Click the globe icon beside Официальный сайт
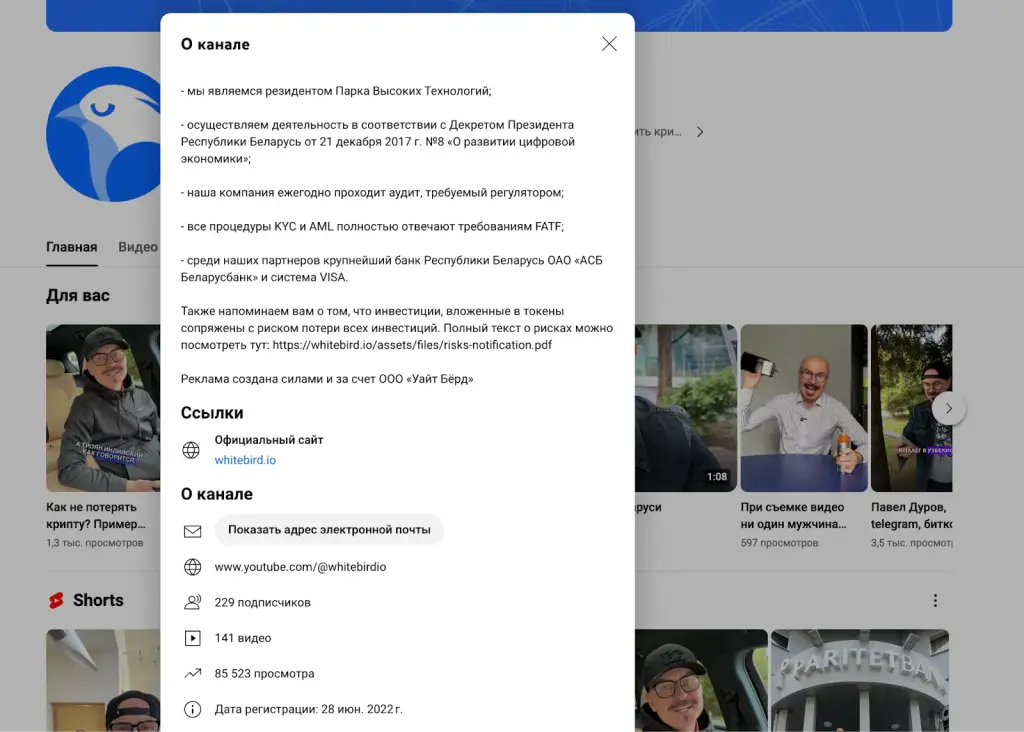The height and width of the screenshot is (732, 1024). (191, 450)
